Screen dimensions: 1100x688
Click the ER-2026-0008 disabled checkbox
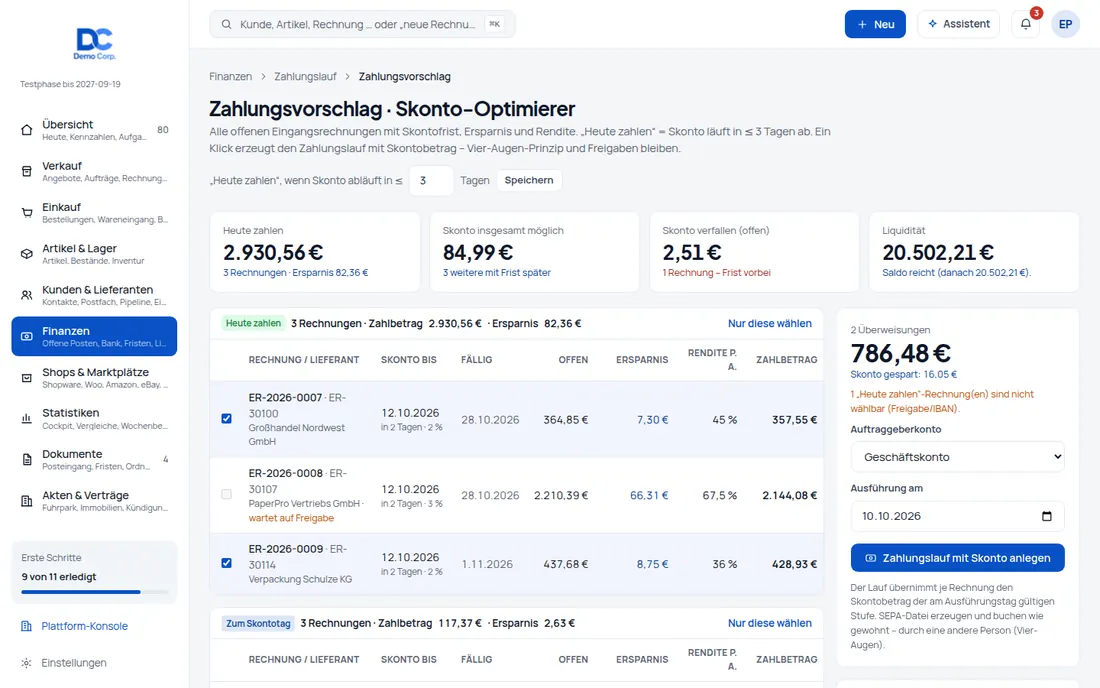[x=227, y=494]
